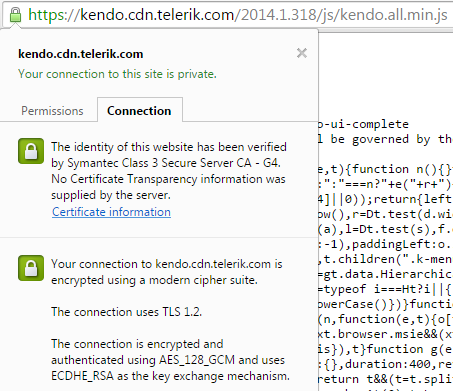Click the green padlock in address bar
The height and width of the screenshot is (391, 453).
(x=15, y=15)
